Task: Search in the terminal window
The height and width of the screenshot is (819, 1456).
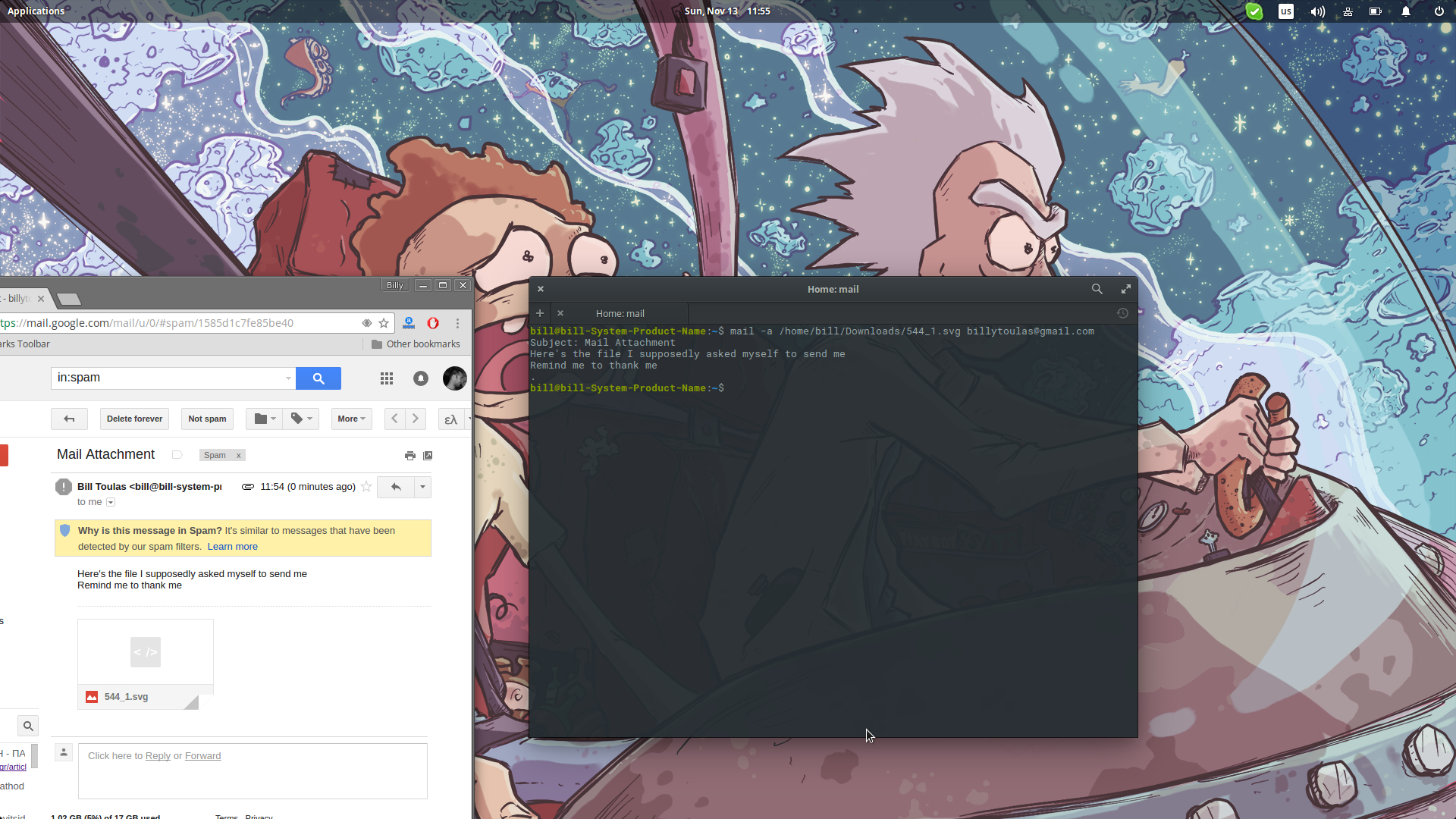Action: click(1097, 289)
